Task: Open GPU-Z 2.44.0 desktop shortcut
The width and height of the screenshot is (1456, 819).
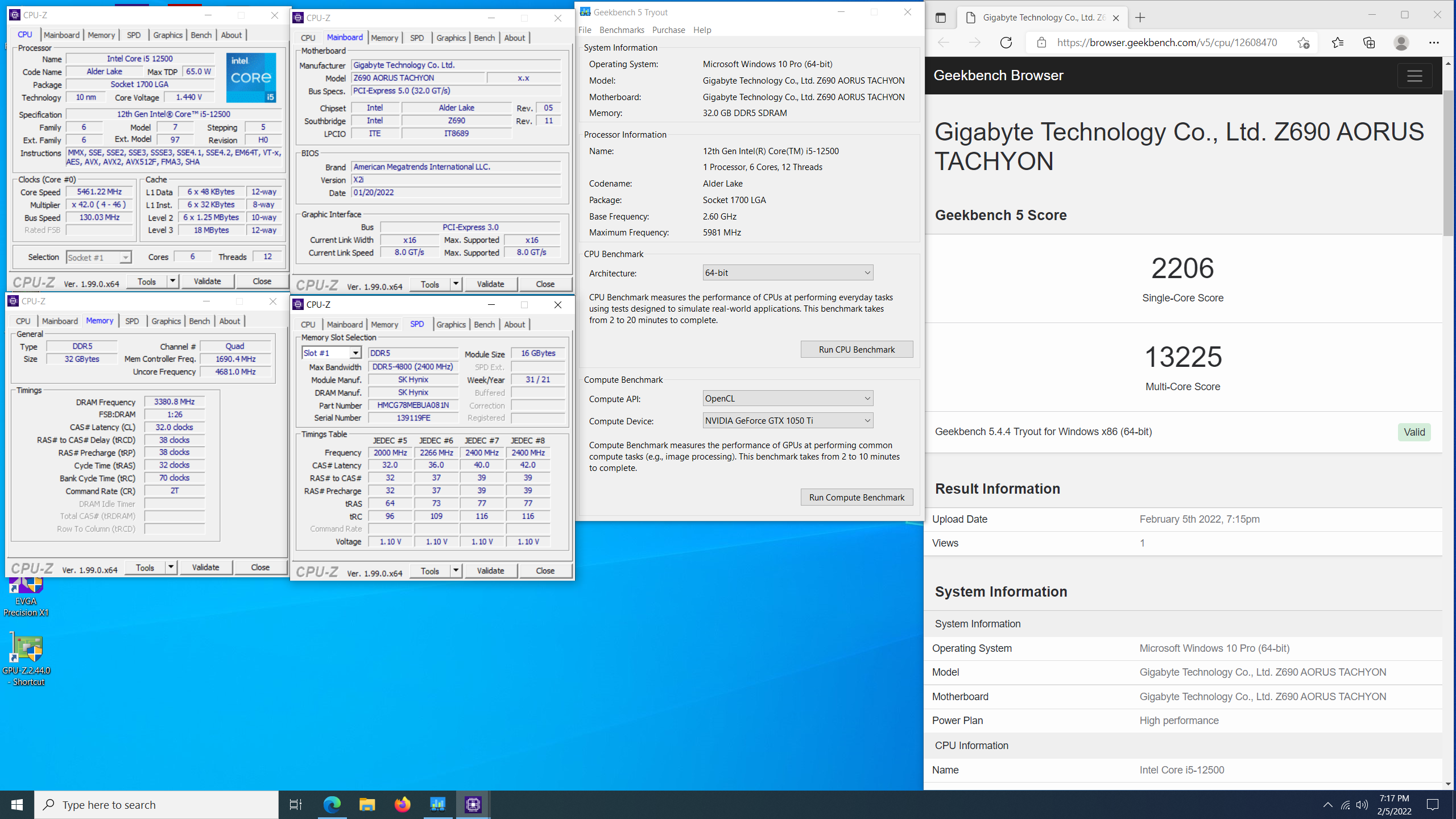Action: (x=26, y=660)
